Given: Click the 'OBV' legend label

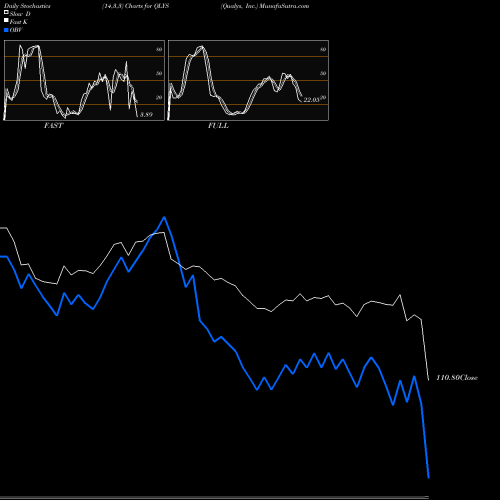Looking at the screenshot, I should point(16,30).
